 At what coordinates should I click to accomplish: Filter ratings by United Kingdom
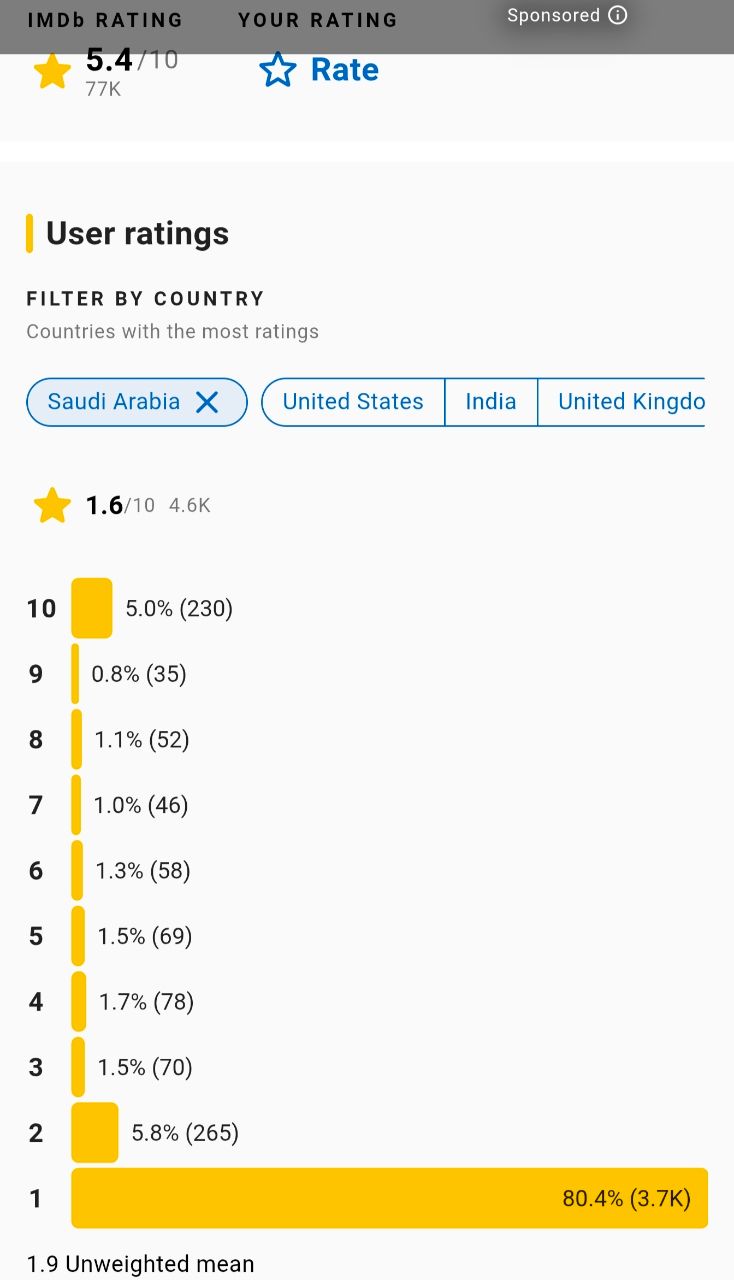630,402
